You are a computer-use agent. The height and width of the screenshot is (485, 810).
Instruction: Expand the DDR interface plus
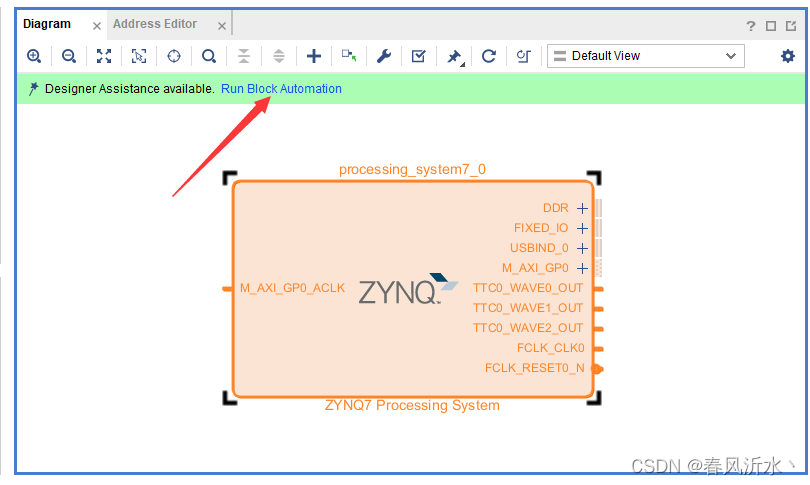coord(582,208)
